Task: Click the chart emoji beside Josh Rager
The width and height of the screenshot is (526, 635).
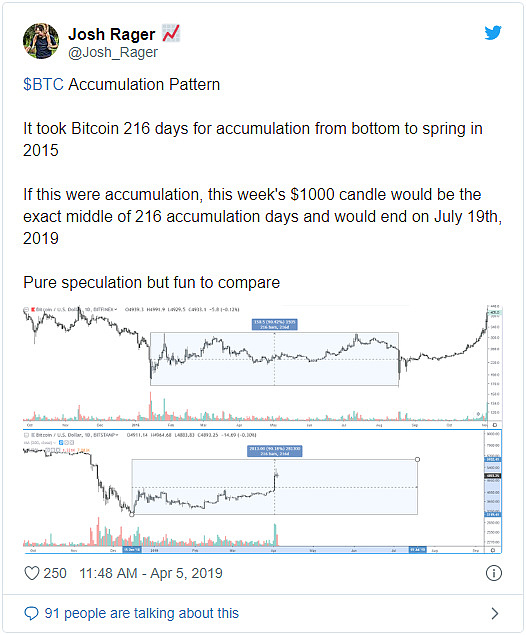Action: click(x=171, y=34)
